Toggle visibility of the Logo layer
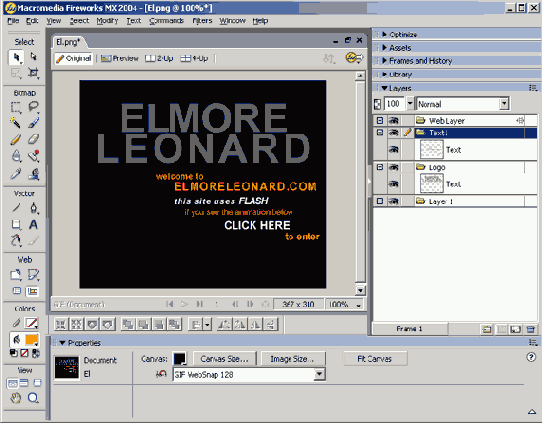542x423 pixels. [x=394, y=167]
